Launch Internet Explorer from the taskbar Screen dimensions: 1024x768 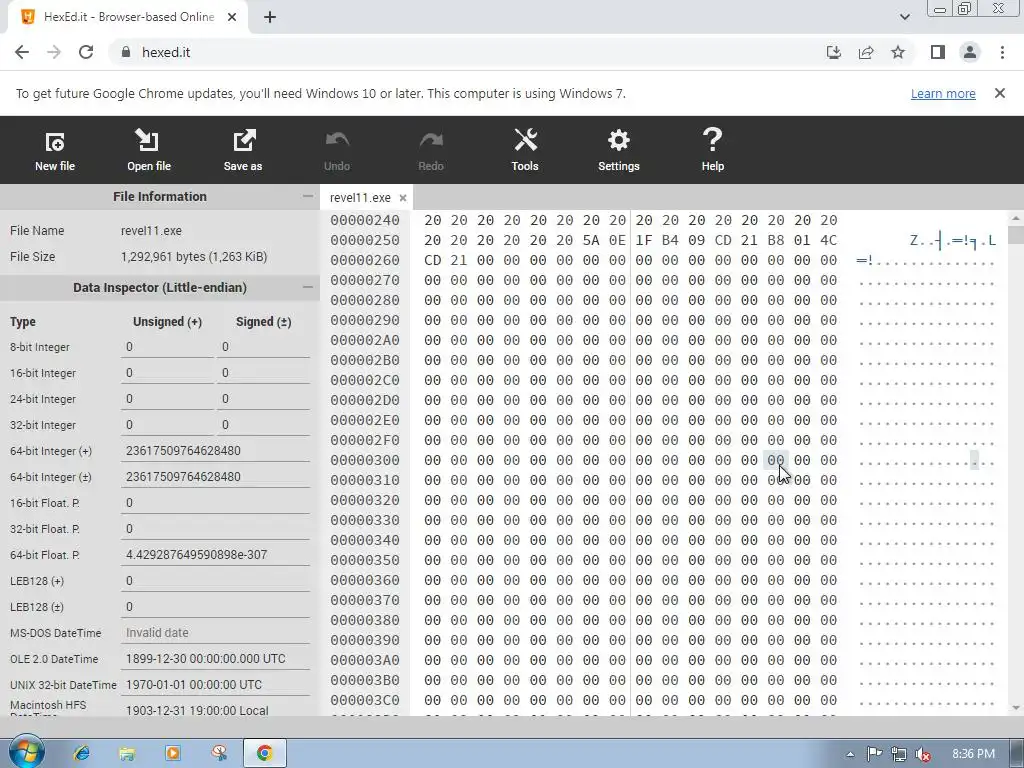pos(81,753)
